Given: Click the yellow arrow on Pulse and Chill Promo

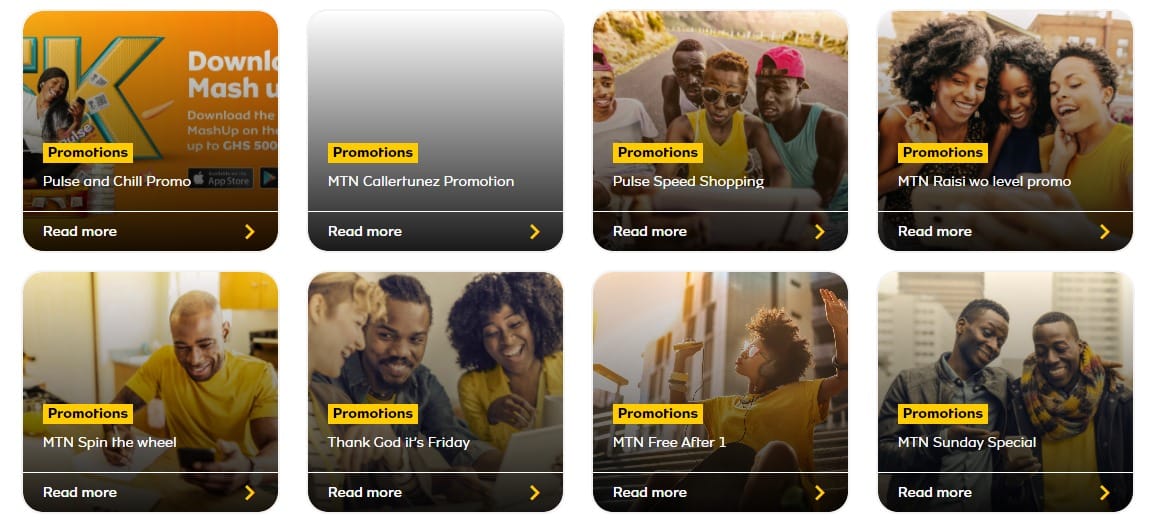Looking at the screenshot, I should (249, 232).
